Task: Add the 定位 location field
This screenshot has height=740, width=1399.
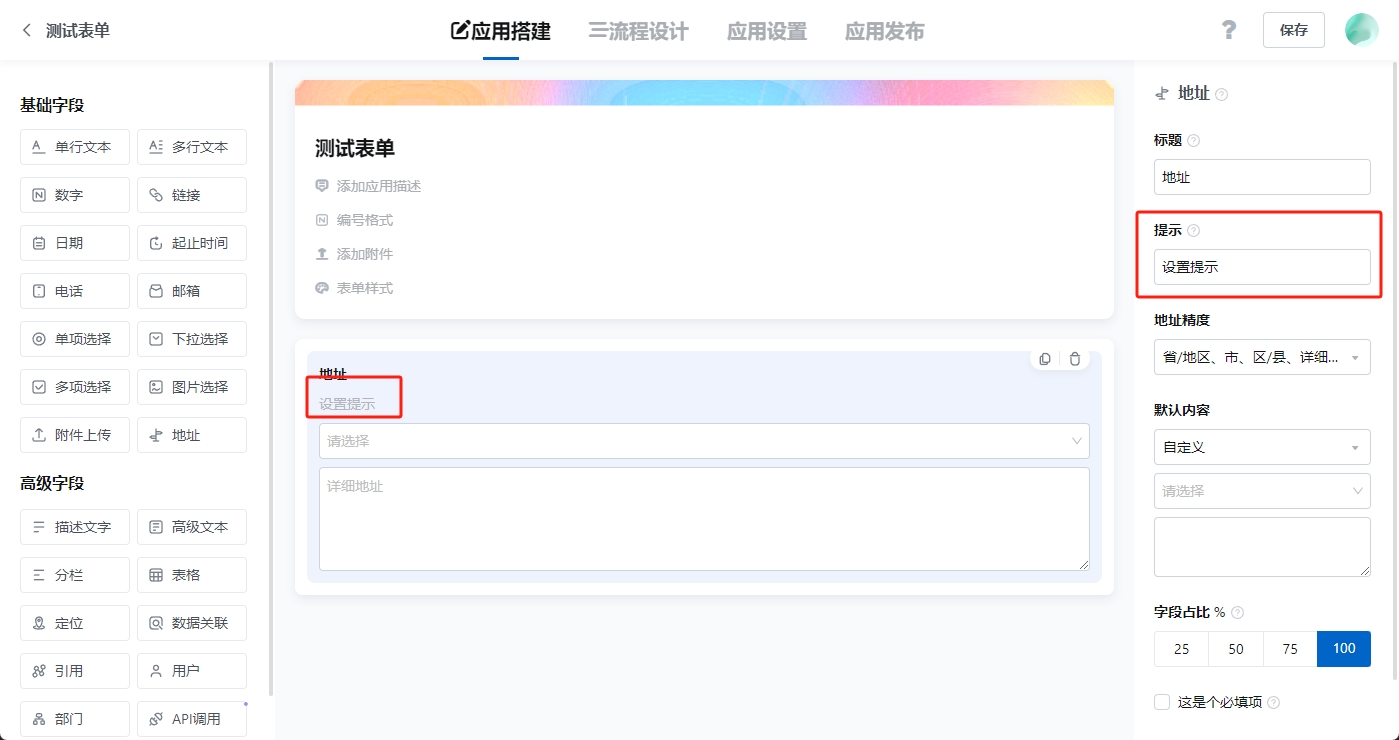Action: pos(75,623)
